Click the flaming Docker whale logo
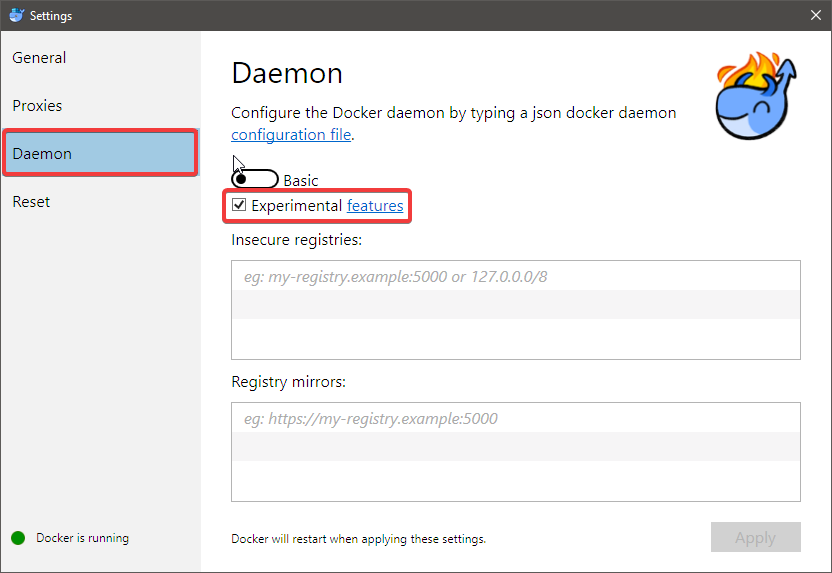 pos(755,99)
